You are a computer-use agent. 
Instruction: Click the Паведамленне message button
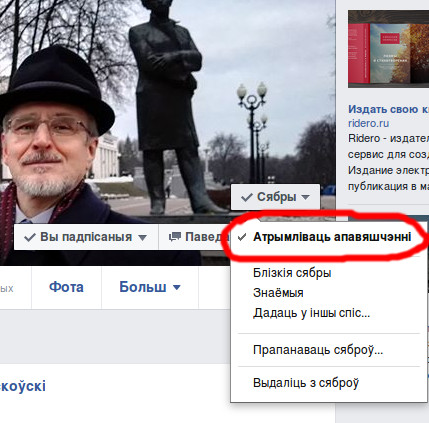(195, 237)
